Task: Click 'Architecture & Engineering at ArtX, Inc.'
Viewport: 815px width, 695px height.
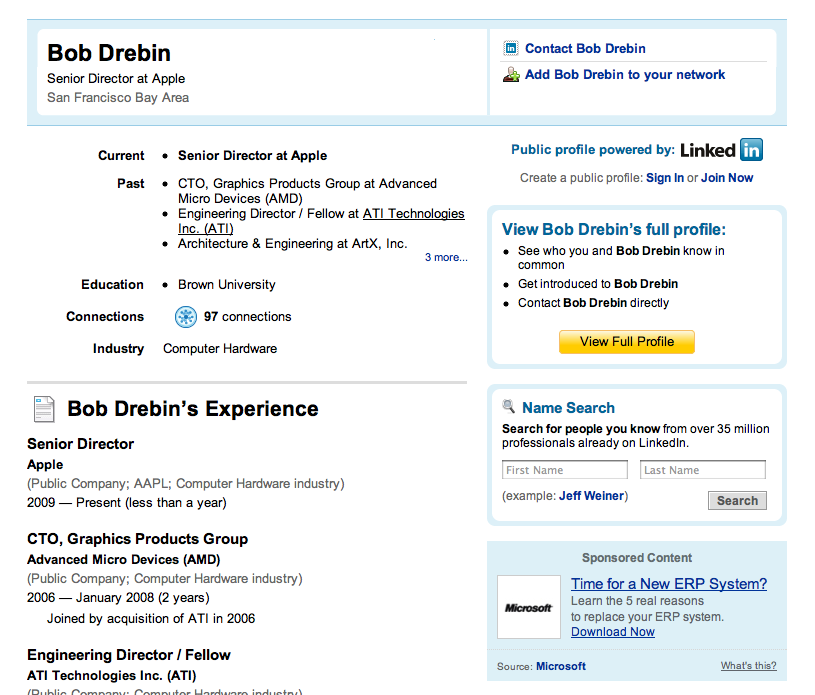Action: pyautogui.click(x=293, y=244)
